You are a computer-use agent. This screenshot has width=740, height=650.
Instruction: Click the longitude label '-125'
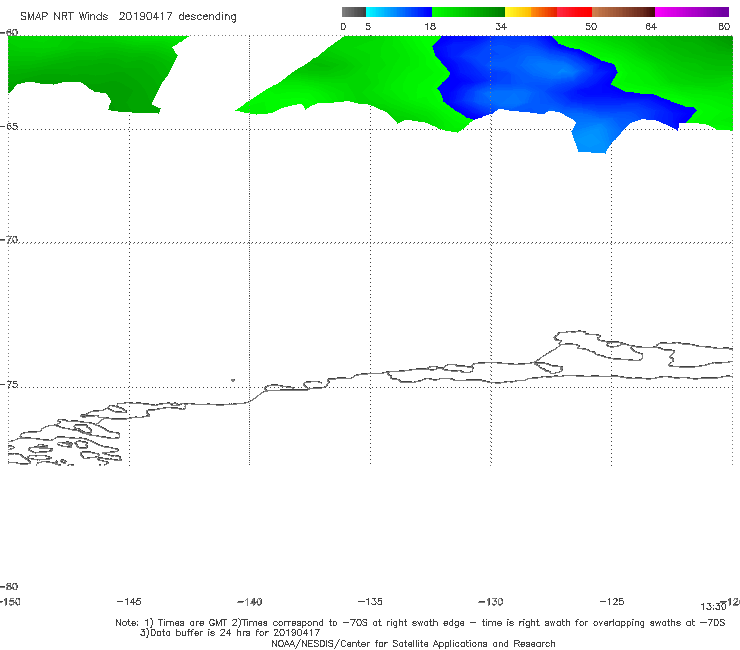click(x=612, y=601)
